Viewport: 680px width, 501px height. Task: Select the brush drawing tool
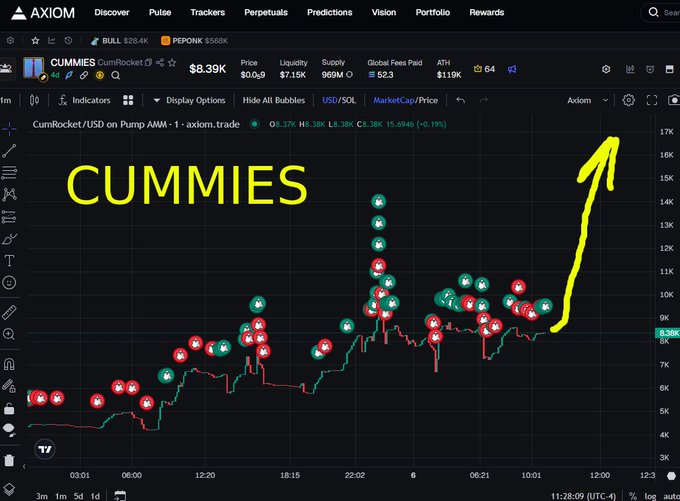click(9, 239)
